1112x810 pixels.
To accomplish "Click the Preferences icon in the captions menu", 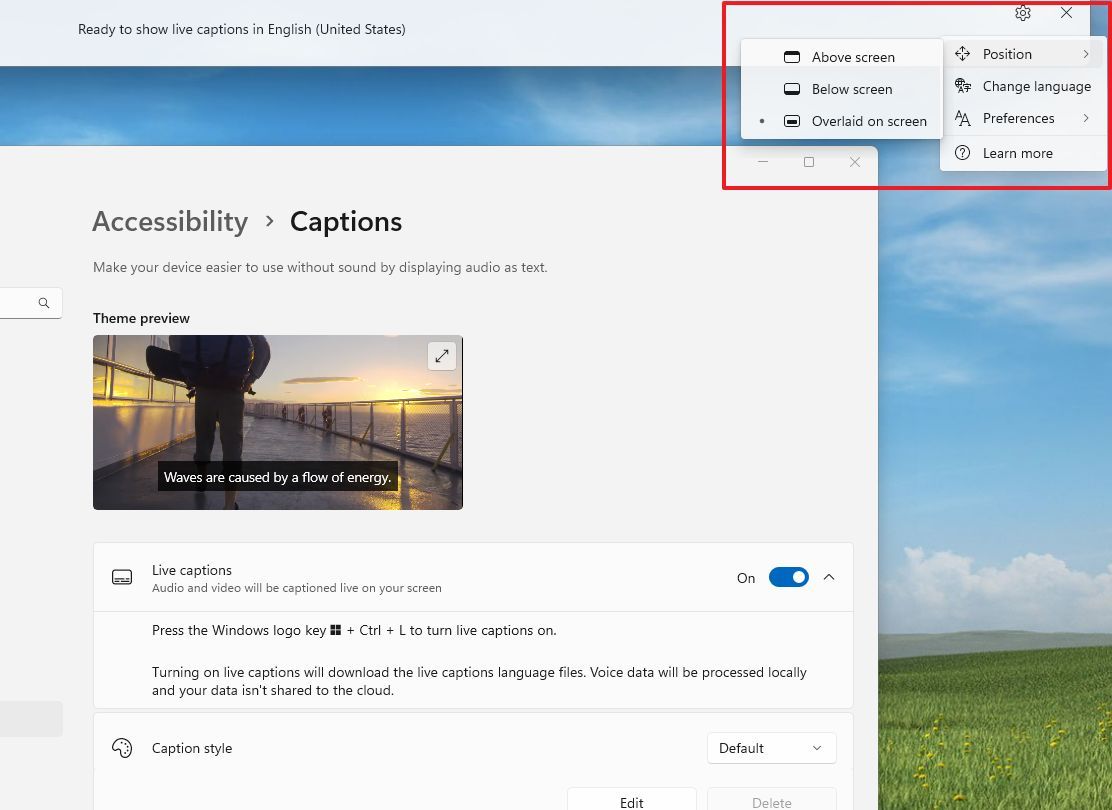I will pos(962,118).
